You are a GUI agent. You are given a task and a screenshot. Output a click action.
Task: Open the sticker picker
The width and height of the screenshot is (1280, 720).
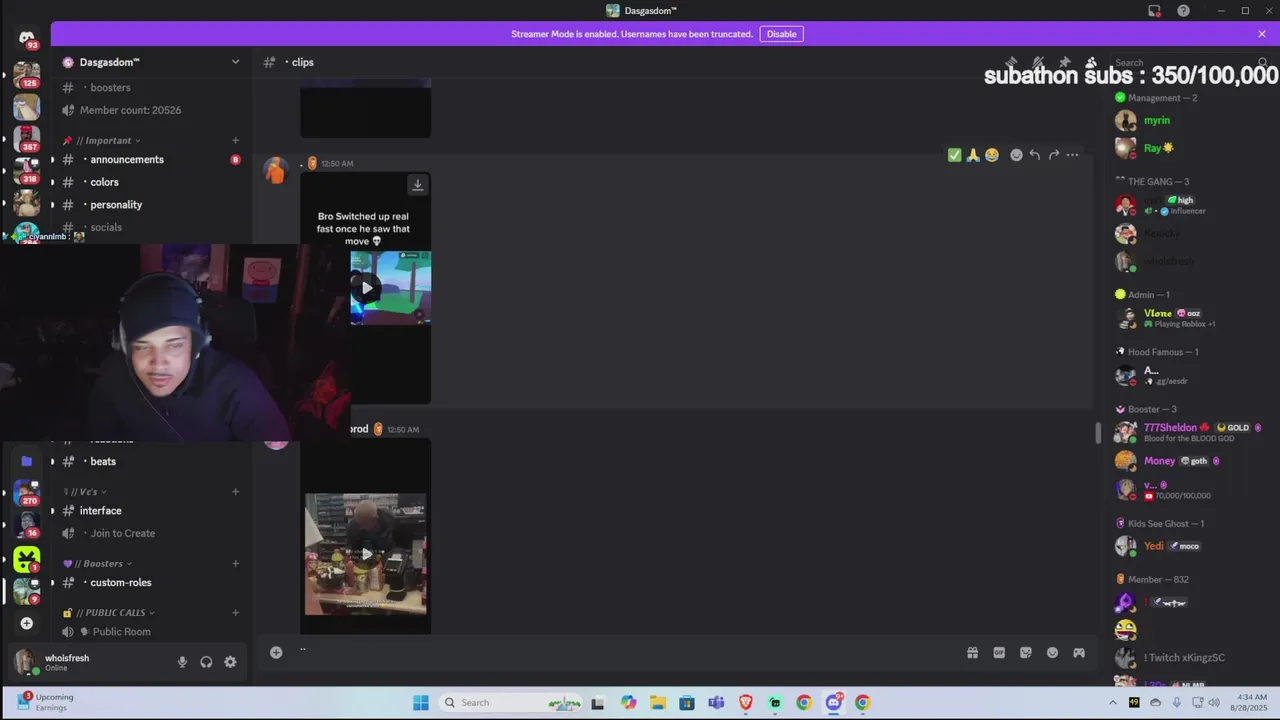click(x=1026, y=653)
